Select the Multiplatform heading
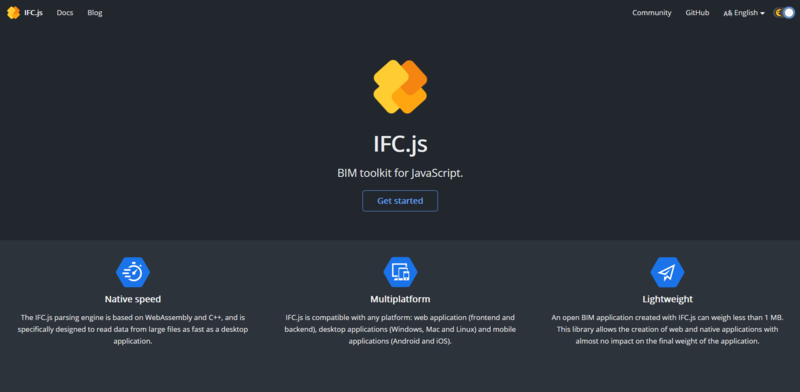Viewport: 800px width, 392px height. click(x=400, y=299)
